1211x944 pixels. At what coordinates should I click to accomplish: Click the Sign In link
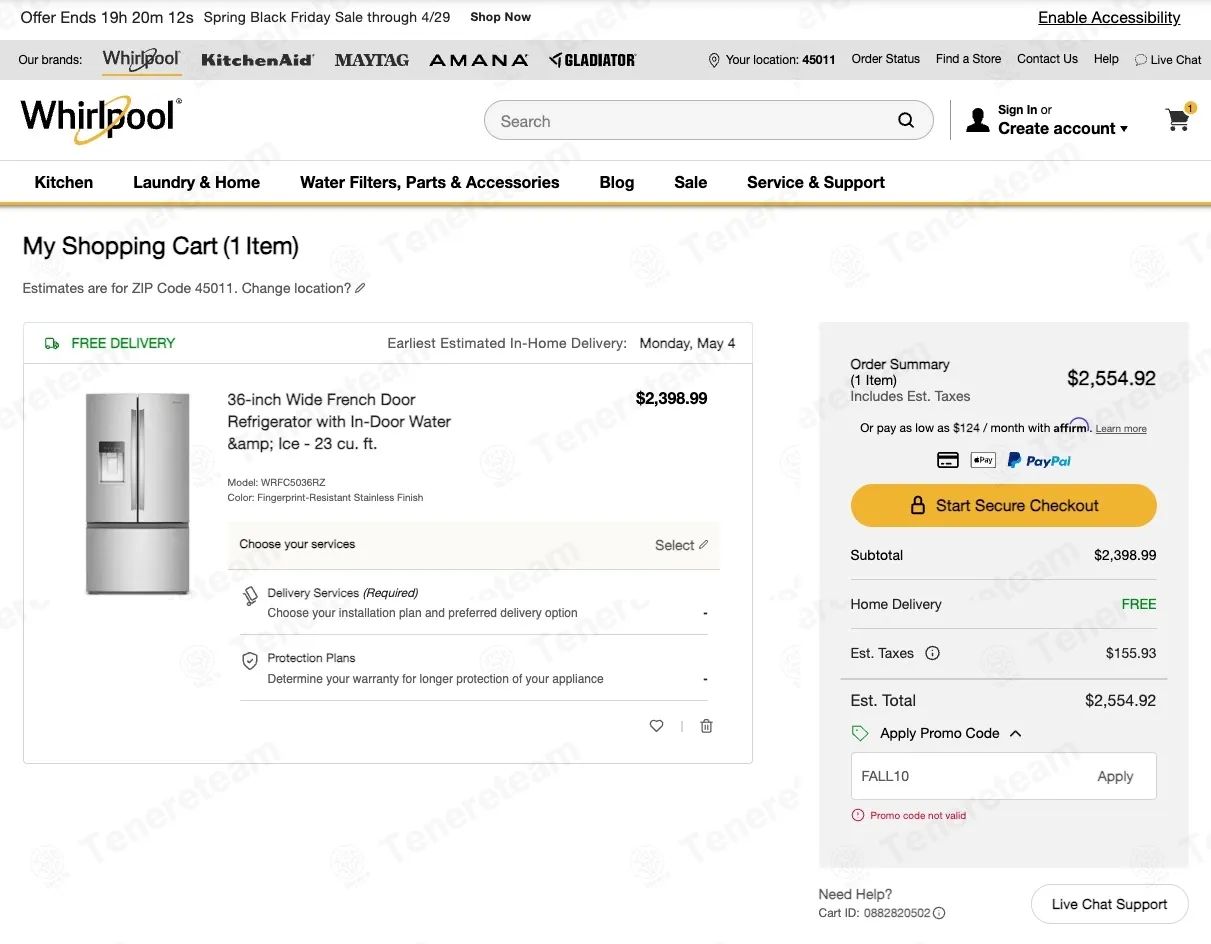tap(1017, 110)
